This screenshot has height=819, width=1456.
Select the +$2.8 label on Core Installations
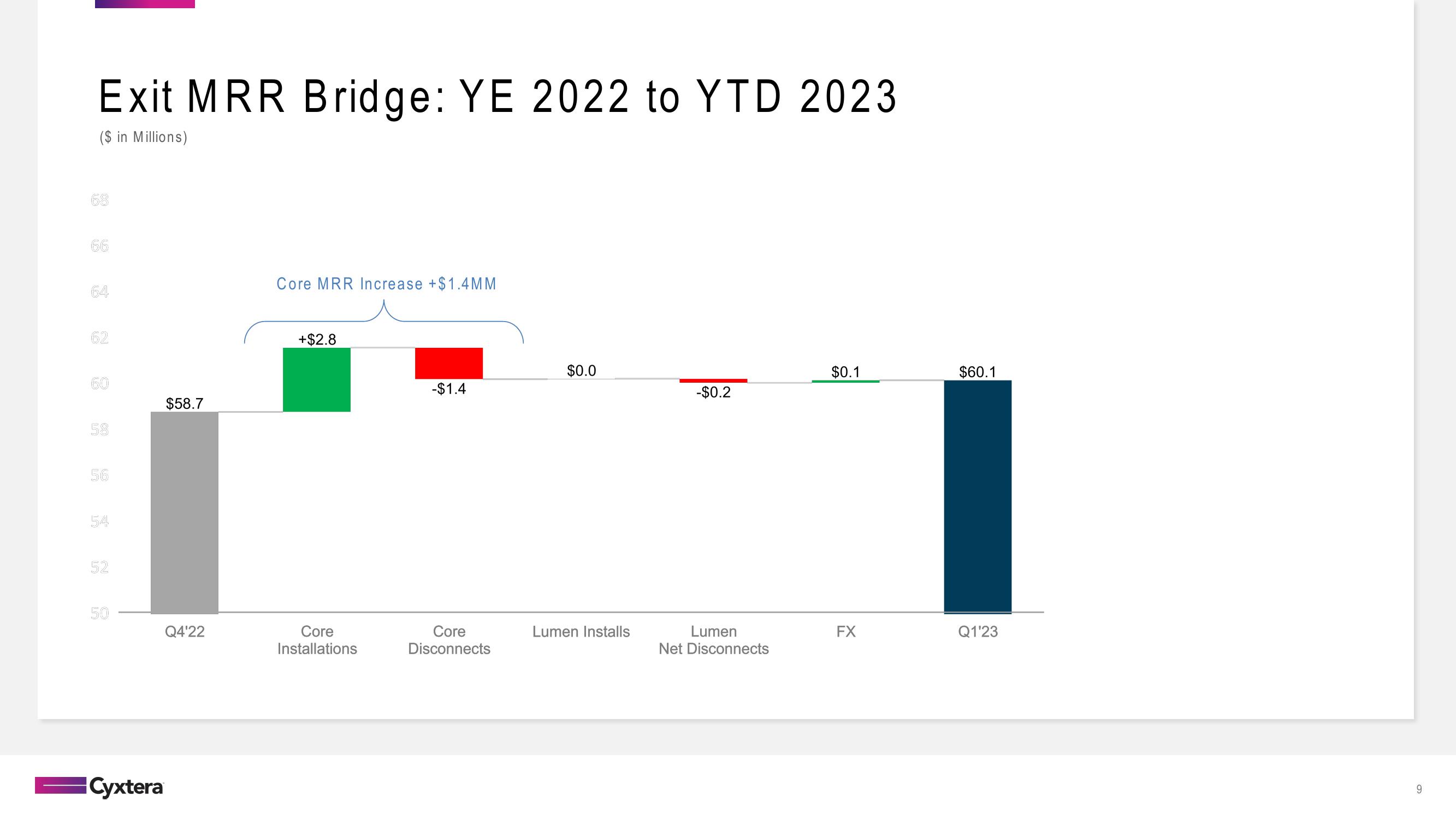click(317, 338)
